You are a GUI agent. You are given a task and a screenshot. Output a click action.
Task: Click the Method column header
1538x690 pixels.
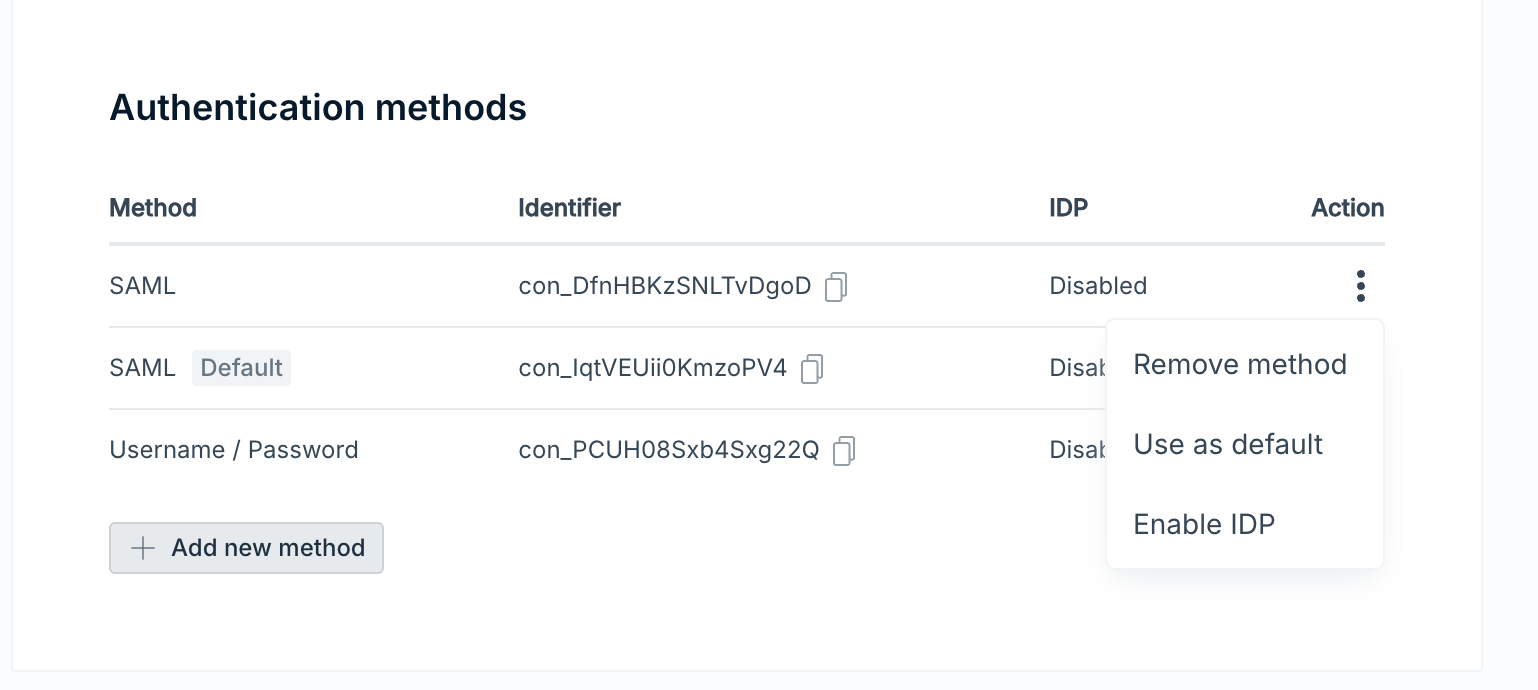[153, 208]
